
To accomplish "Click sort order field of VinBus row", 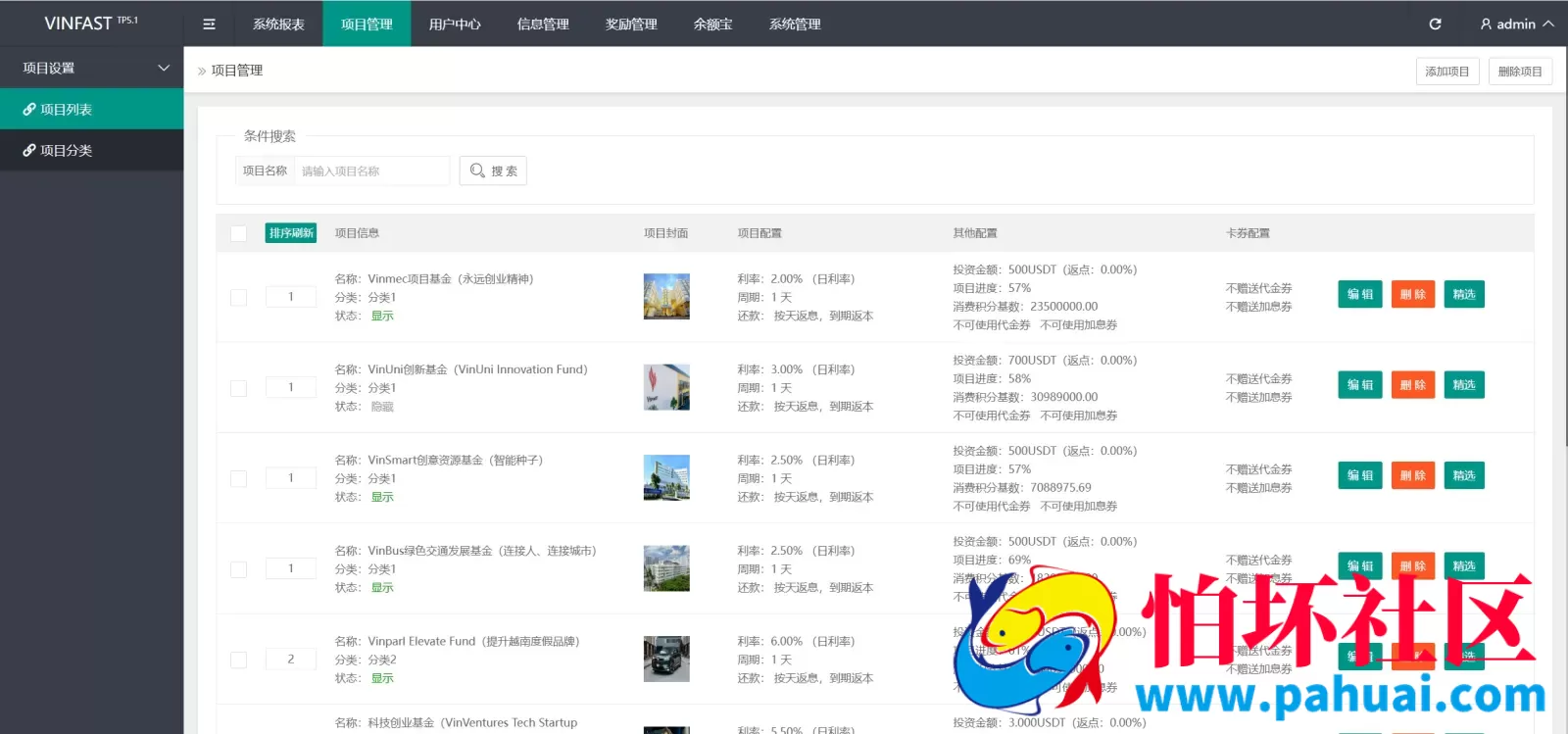I will click(291, 568).
